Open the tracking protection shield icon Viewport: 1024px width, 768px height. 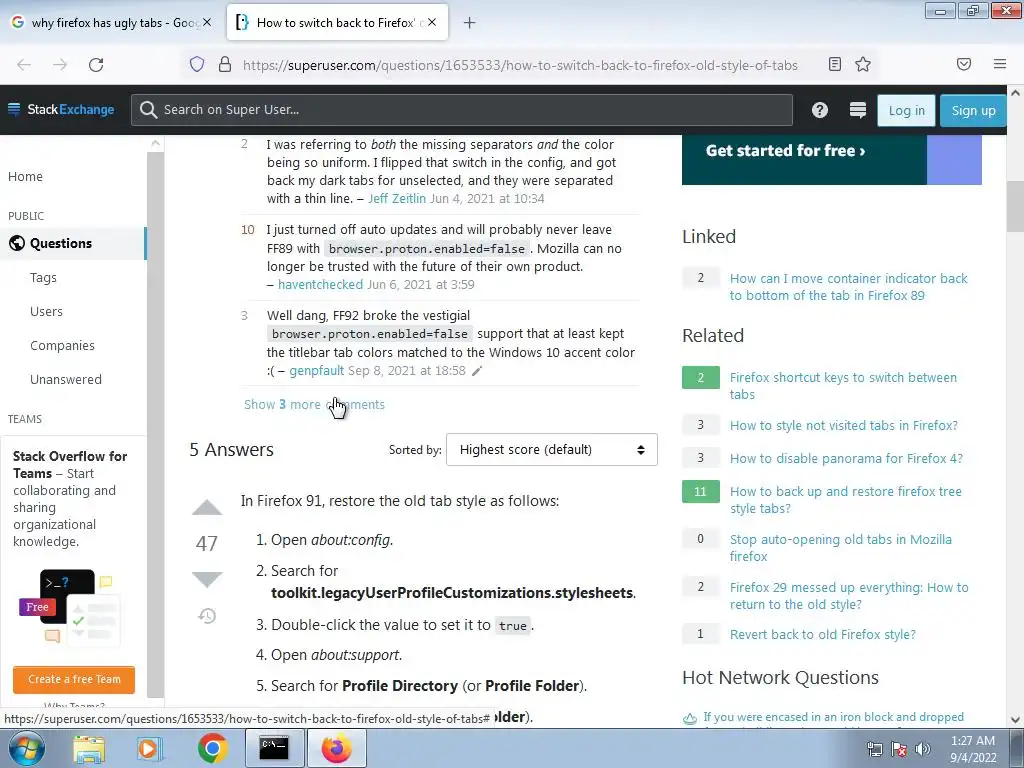coord(197,64)
